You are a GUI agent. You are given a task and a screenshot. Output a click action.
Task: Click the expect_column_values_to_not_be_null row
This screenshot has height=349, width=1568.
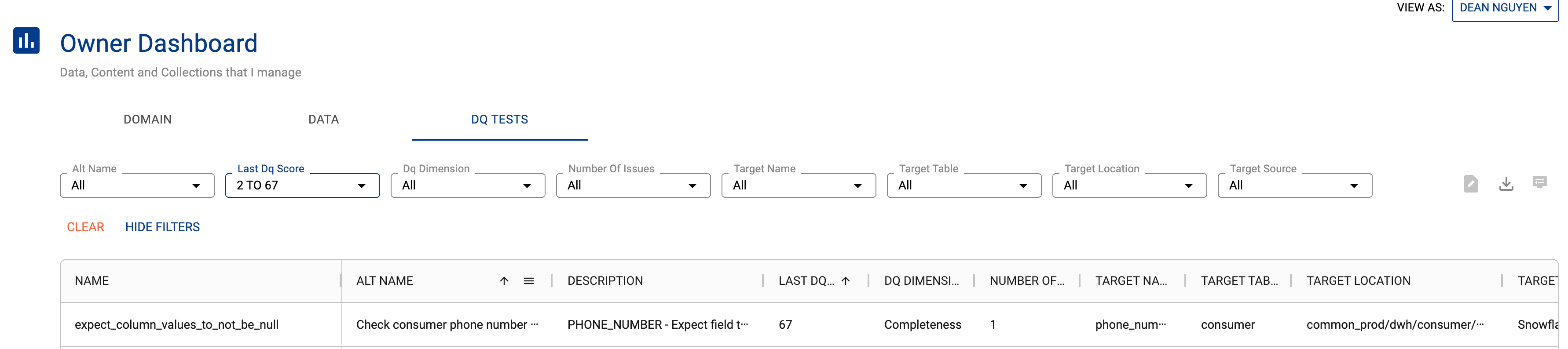(x=176, y=325)
